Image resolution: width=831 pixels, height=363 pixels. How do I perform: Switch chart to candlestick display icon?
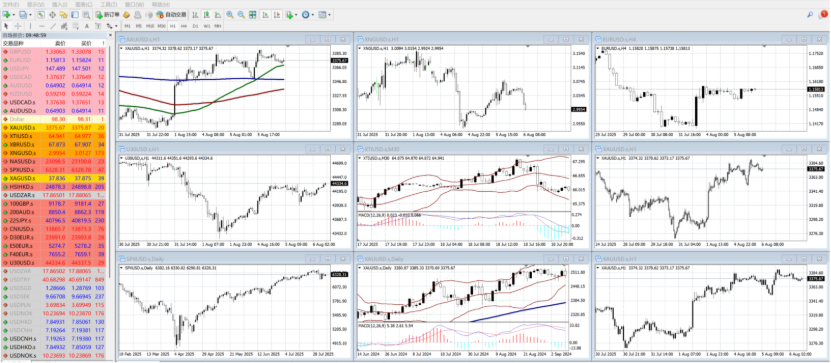207,15
